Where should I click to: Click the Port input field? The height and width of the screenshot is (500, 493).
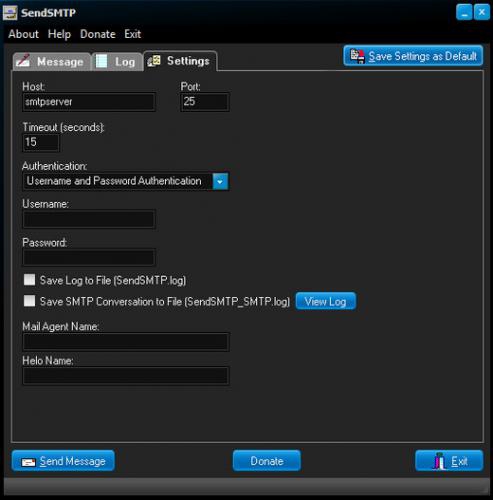click(205, 102)
